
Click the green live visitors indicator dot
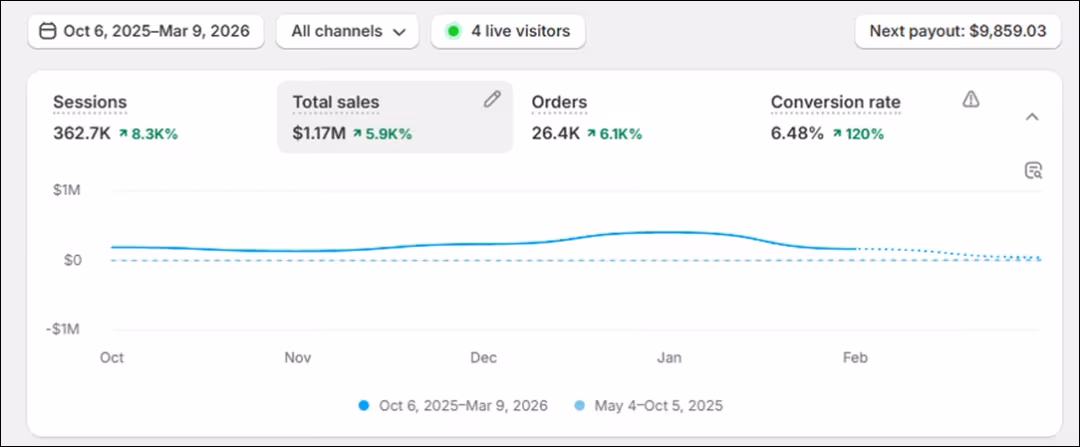pyautogui.click(x=453, y=32)
